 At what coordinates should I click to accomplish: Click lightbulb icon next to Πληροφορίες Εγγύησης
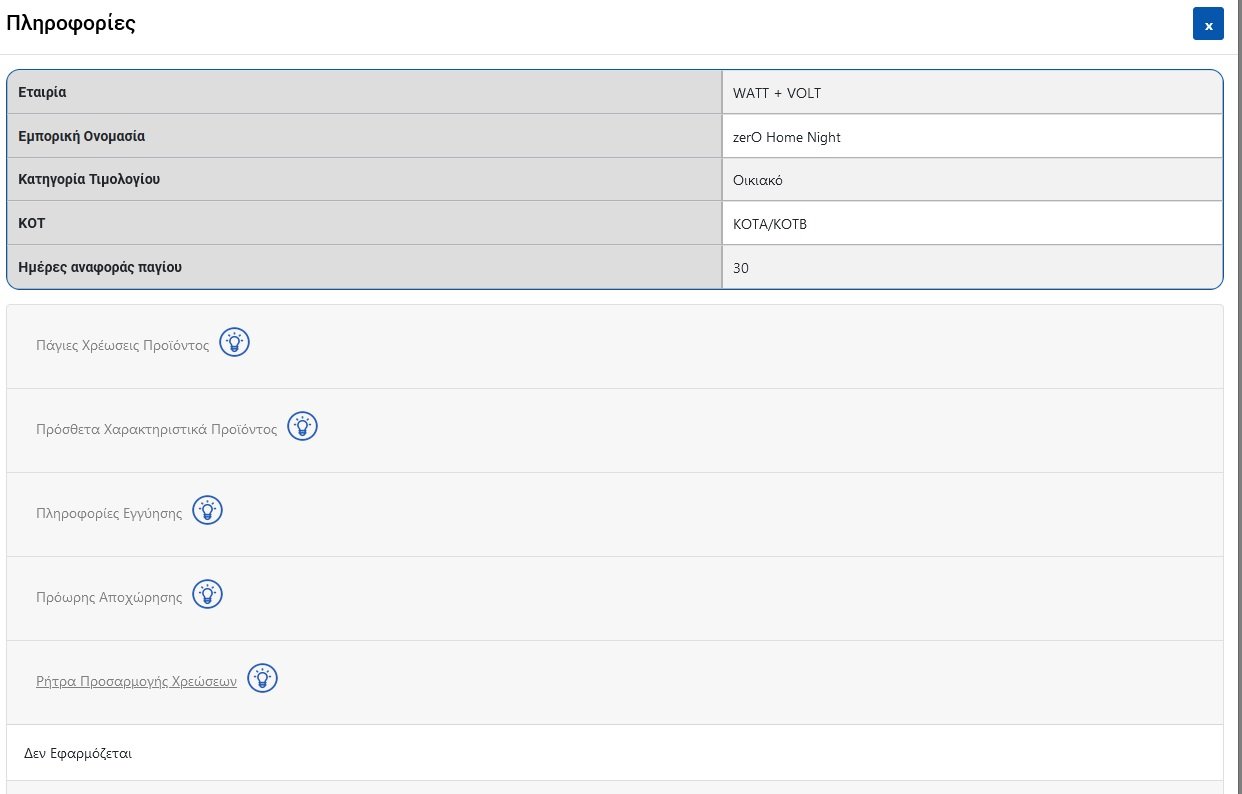pyautogui.click(x=207, y=510)
